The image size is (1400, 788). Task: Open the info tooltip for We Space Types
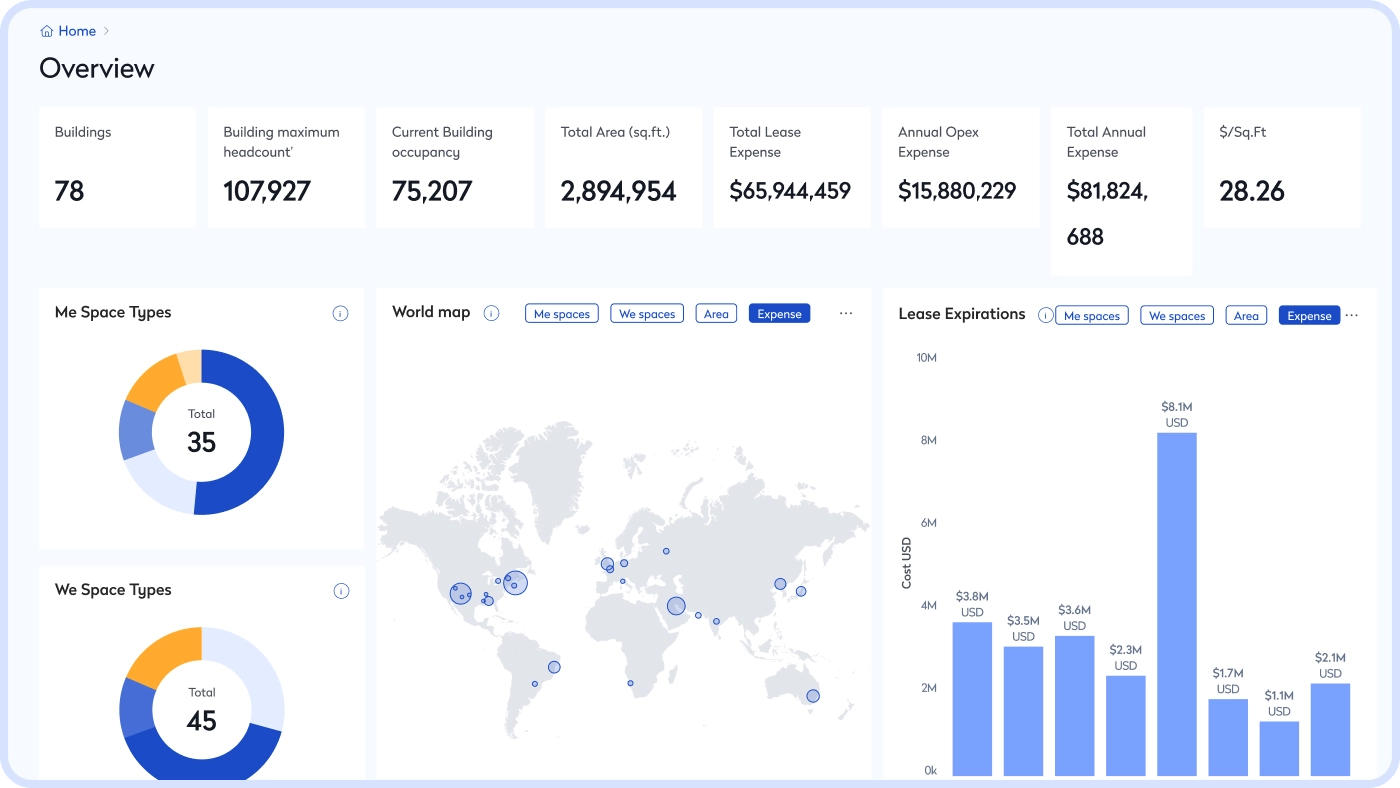(341, 590)
